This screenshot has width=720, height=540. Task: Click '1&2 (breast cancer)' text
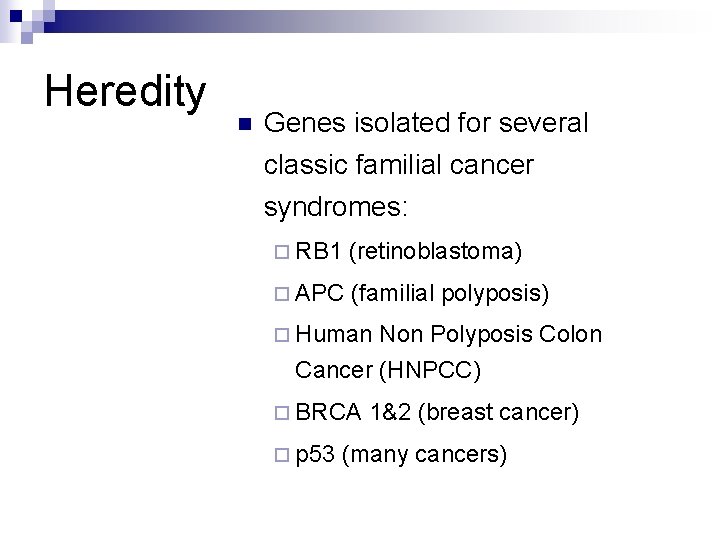474,412
